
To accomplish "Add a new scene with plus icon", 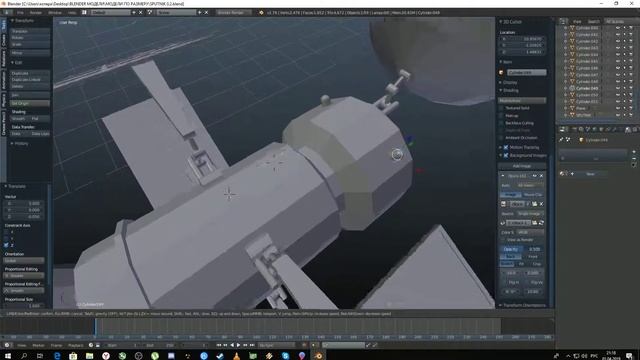I will coord(200,13).
